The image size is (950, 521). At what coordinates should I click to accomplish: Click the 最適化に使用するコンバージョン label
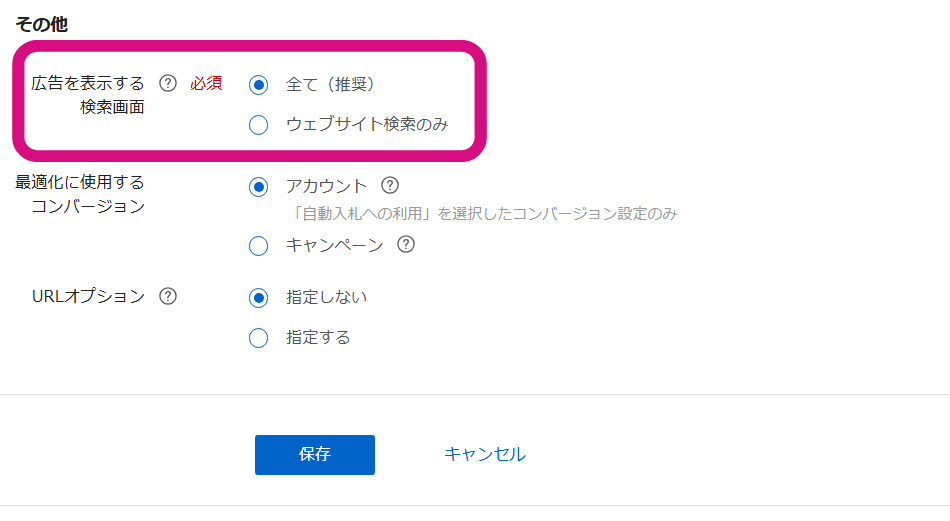tap(80, 194)
